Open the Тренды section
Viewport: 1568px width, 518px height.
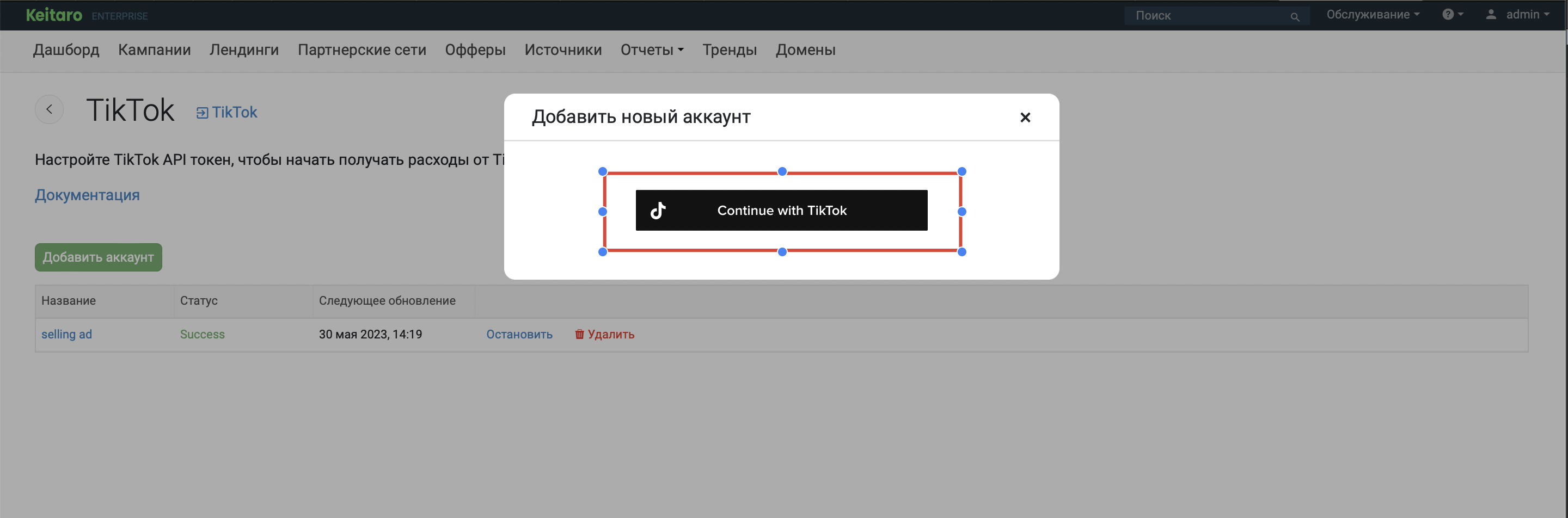730,50
